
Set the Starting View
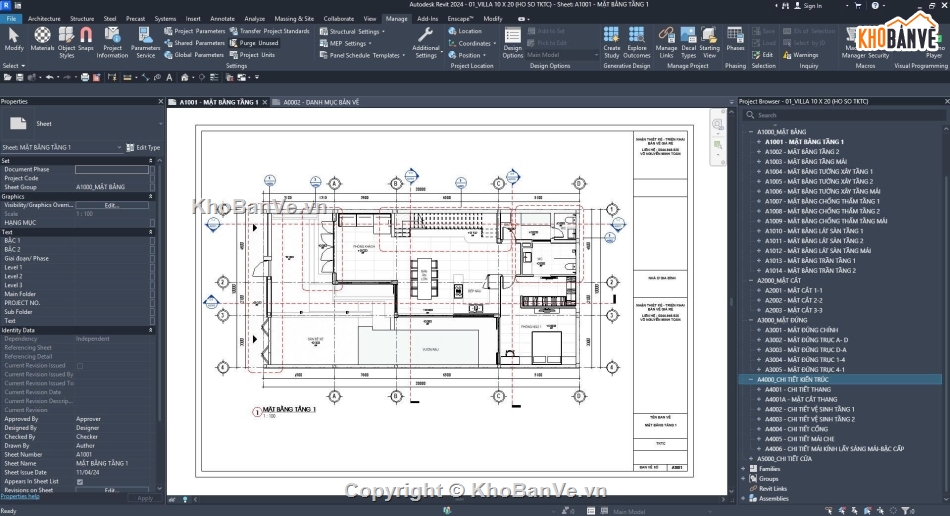[x=709, y=42]
